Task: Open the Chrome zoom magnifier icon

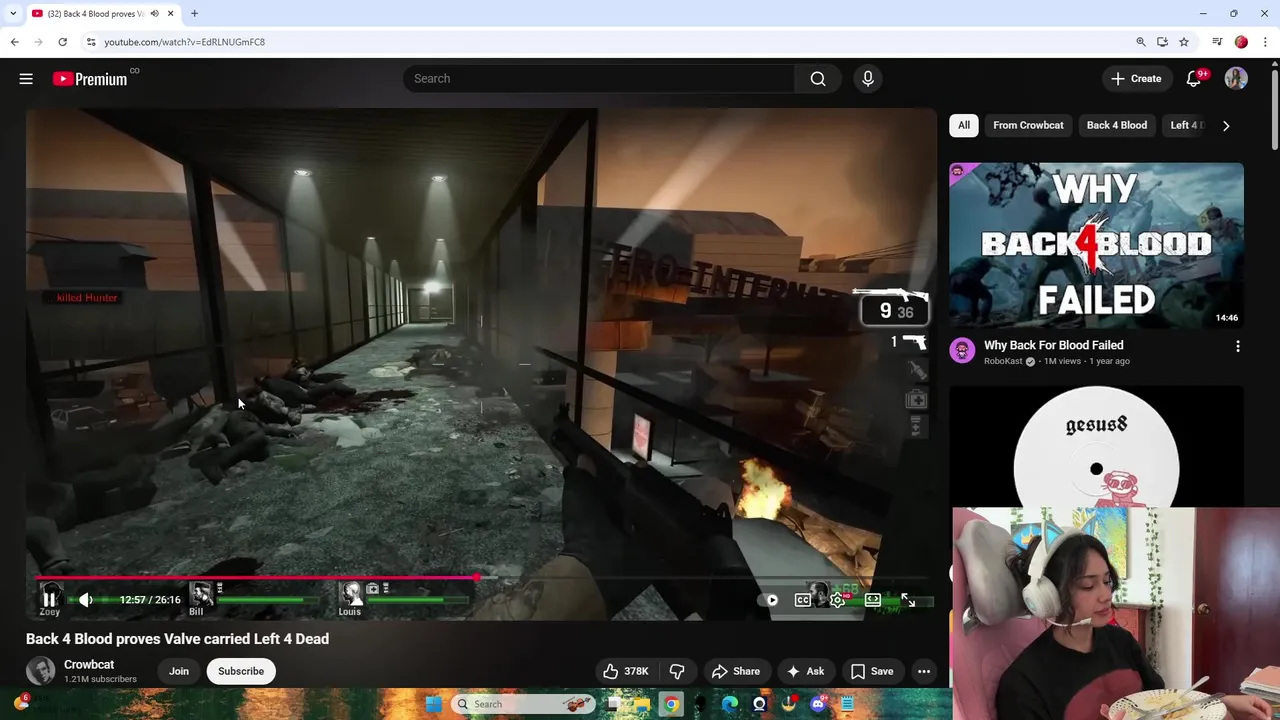Action: coord(1140,42)
